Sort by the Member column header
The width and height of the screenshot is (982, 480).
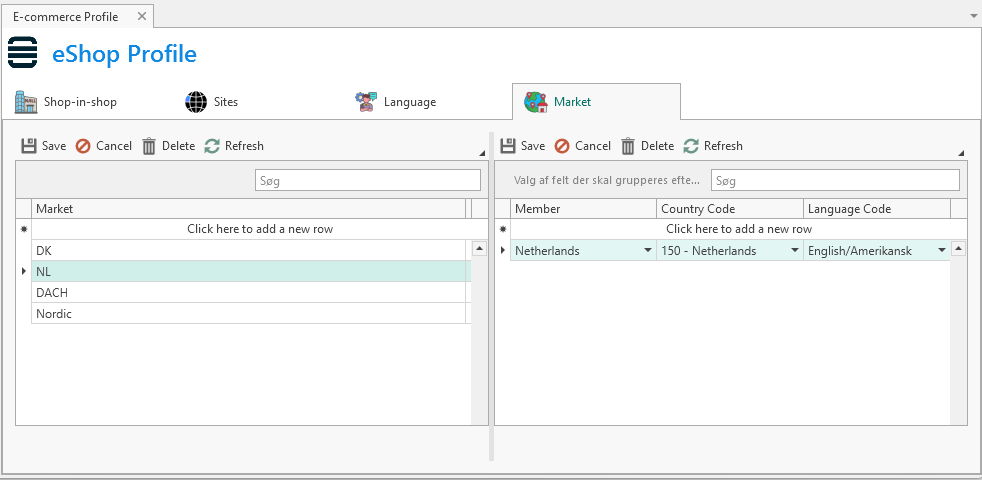584,209
